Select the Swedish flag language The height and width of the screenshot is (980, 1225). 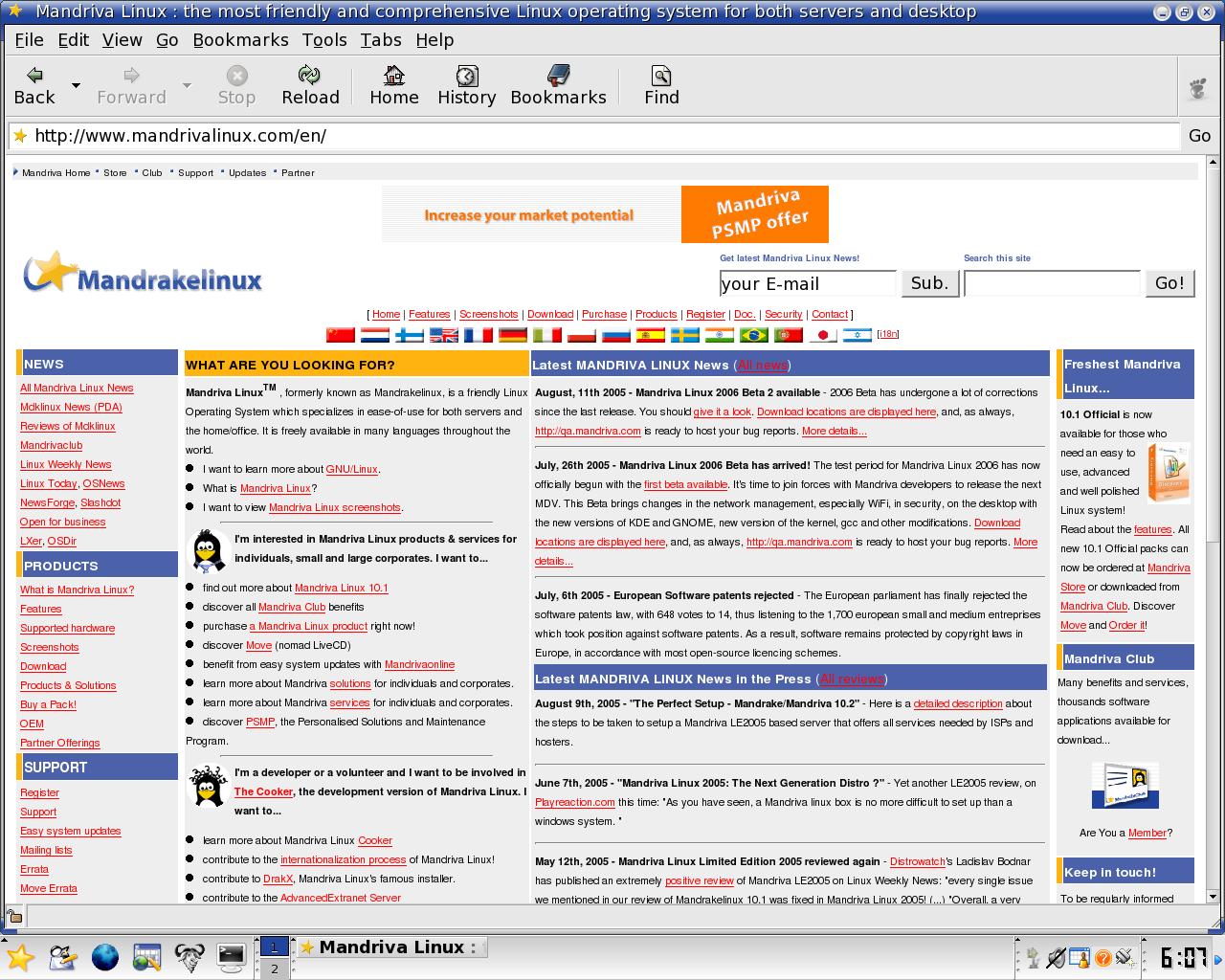coord(685,335)
